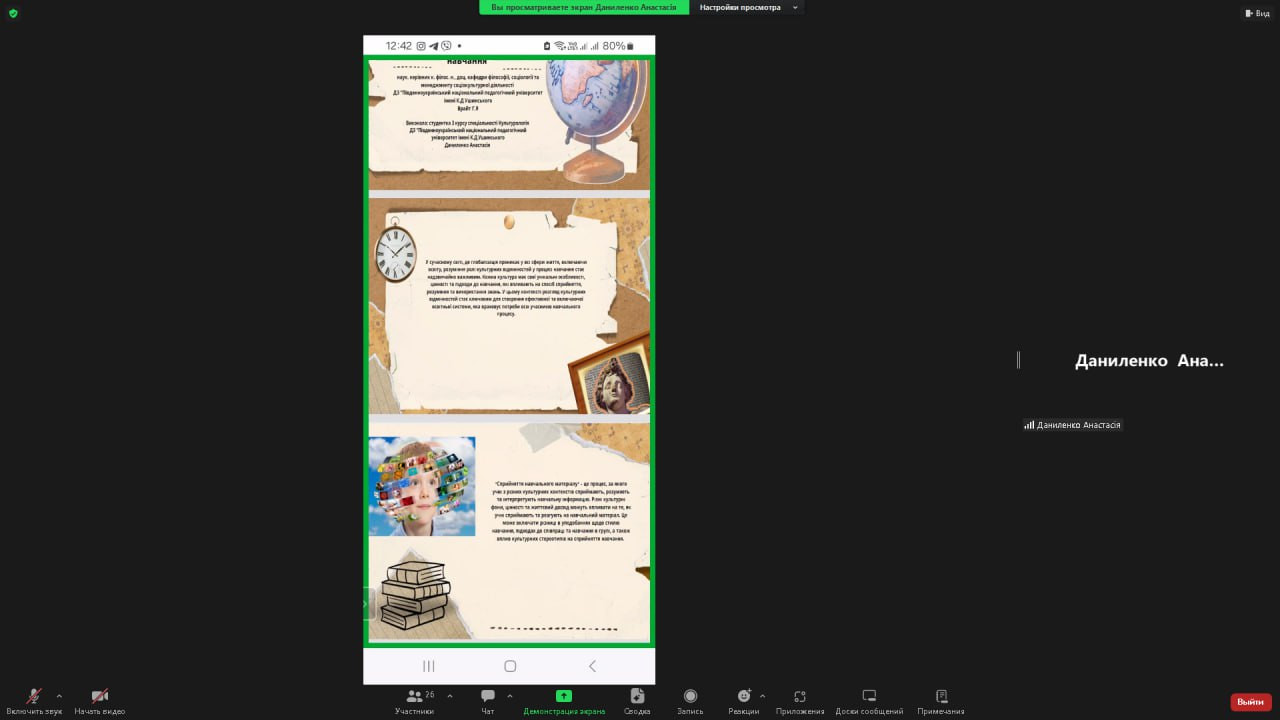Tap the Viber notification icon in status bar
This screenshot has width=1280, height=720.
tap(446, 46)
